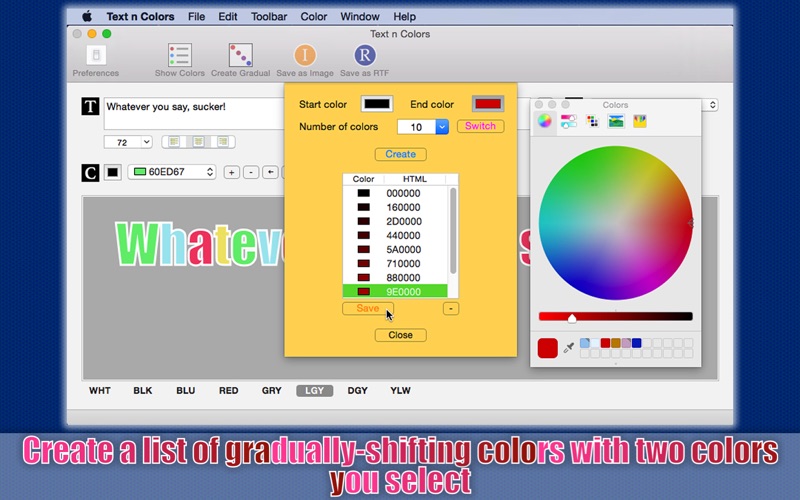
Task: Switch to the crayons picker tab
Action: 640,121
